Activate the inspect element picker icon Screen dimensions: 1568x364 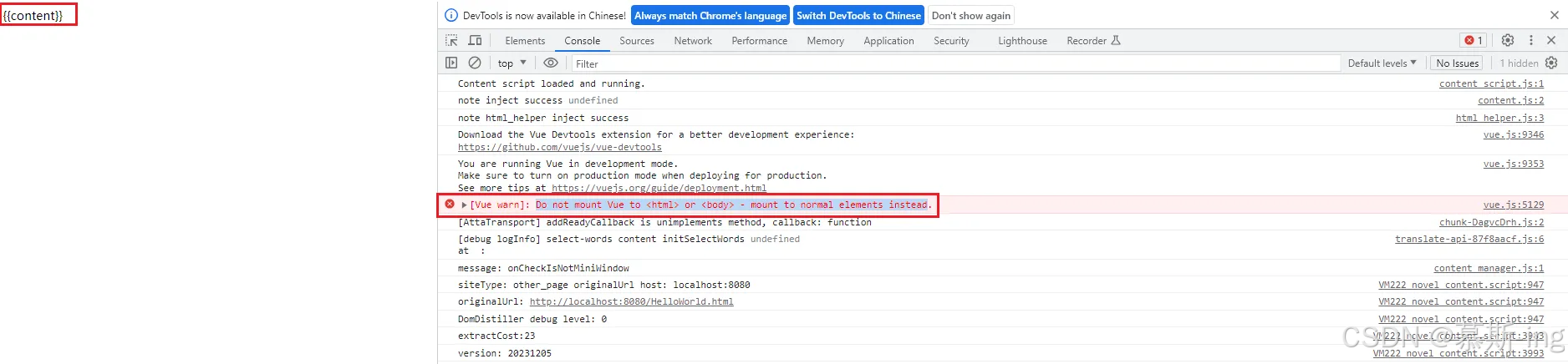451,40
